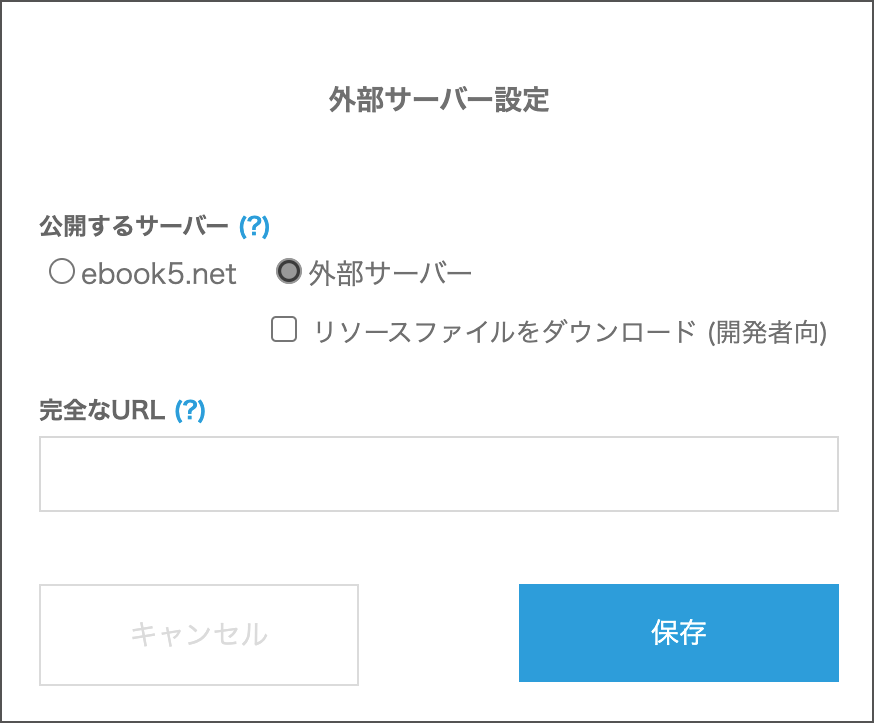Show the tooltip beside 公開するサーバー heading
This screenshot has height=723, width=874.
point(254,227)
